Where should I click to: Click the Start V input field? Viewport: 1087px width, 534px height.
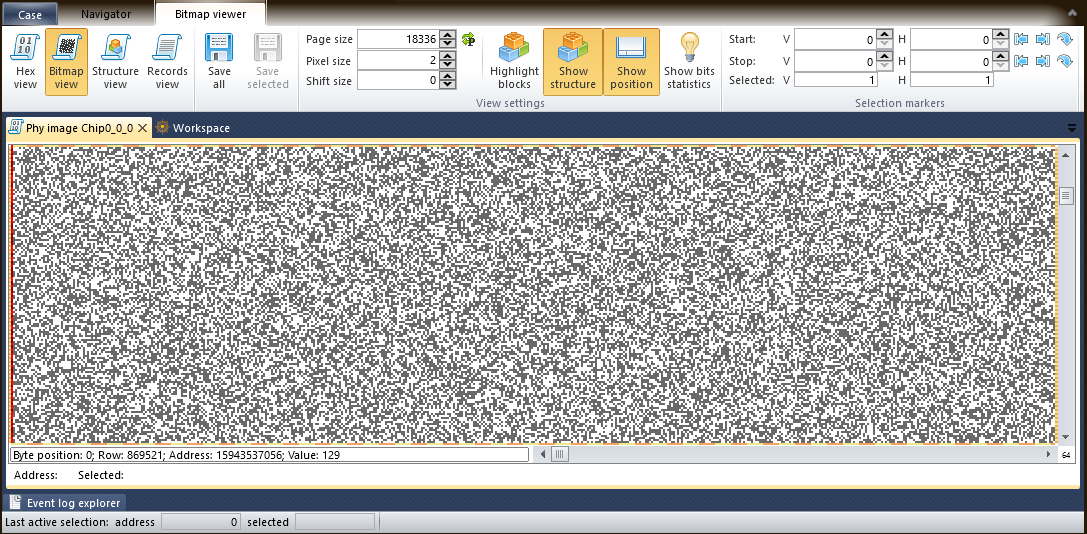(835, 40)
